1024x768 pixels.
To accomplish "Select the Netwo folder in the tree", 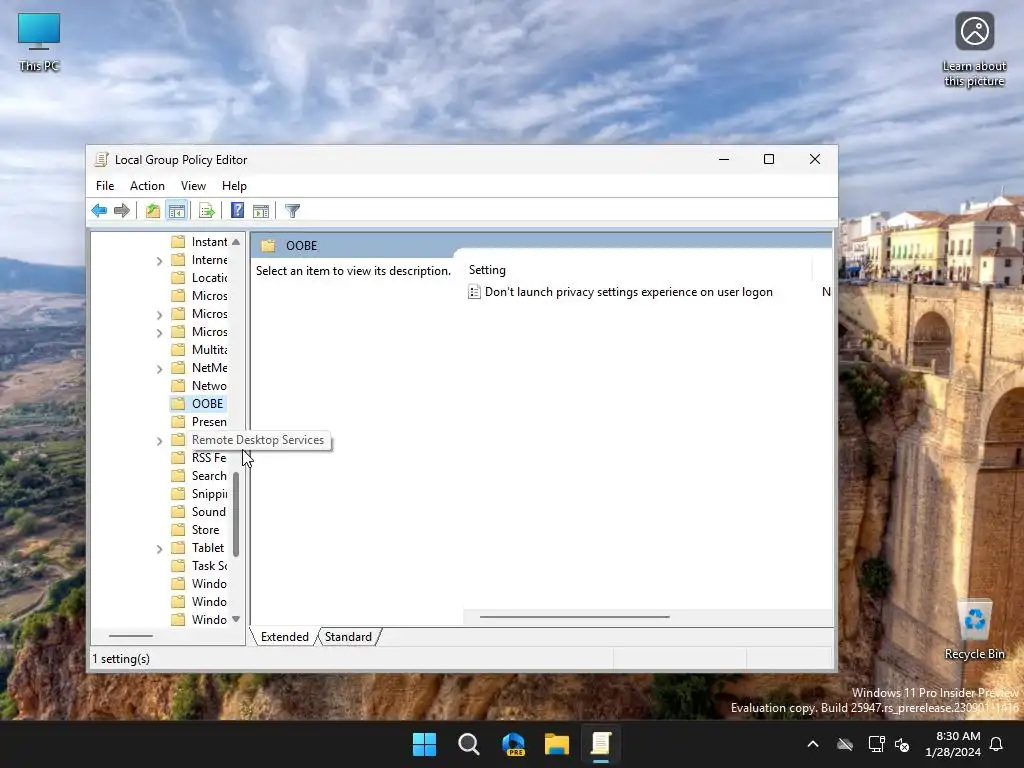I will tap(209, 385).
